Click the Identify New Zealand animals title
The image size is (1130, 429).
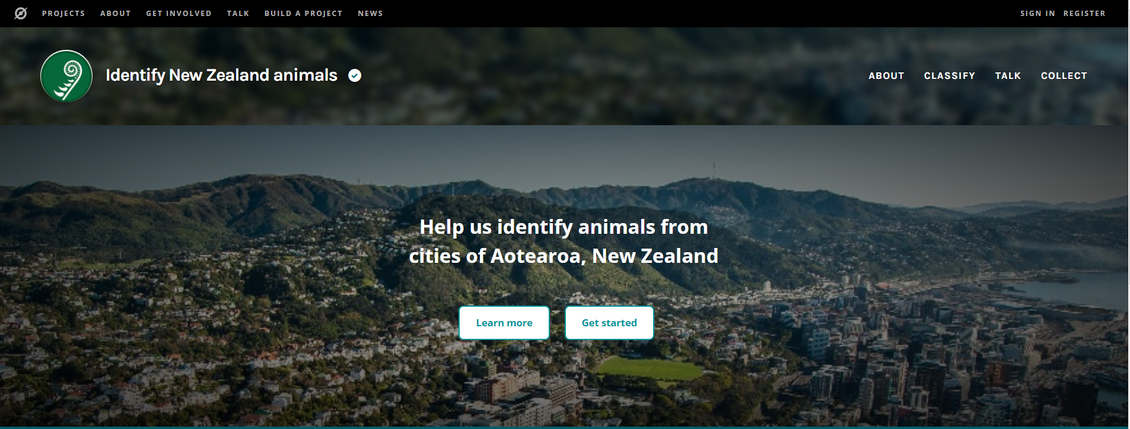(221, 75)
